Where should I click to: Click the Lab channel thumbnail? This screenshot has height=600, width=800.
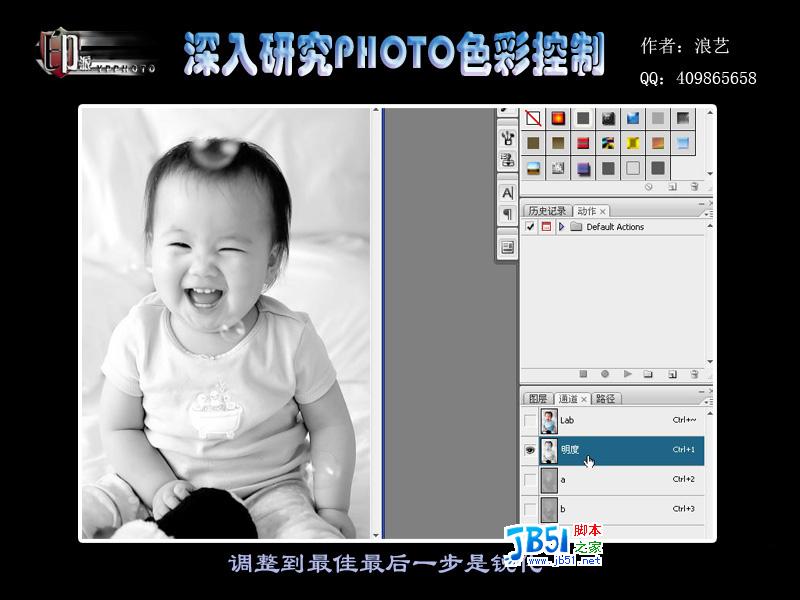coord(547,423)
